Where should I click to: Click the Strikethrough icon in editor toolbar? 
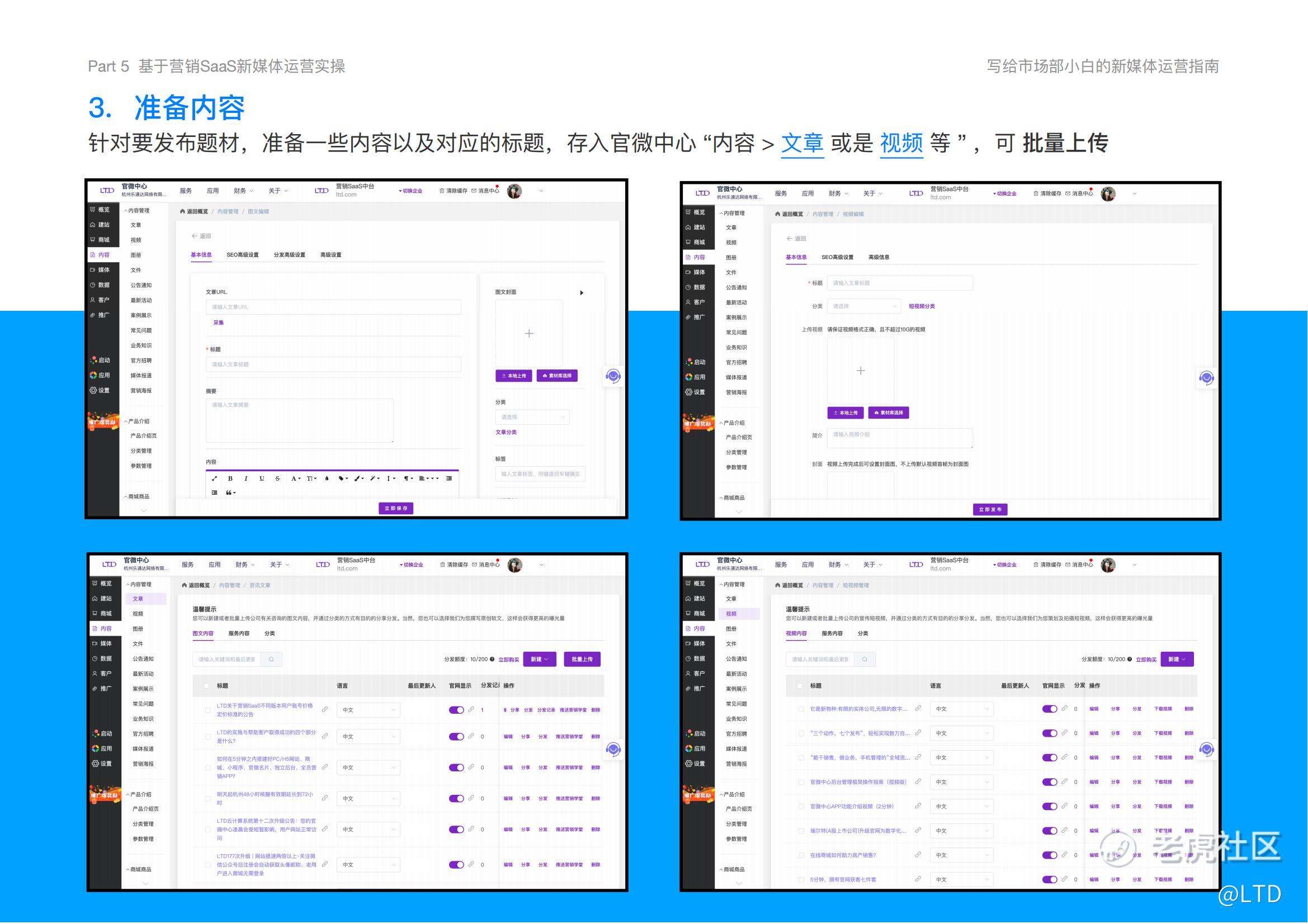click(x=277, y=479)
